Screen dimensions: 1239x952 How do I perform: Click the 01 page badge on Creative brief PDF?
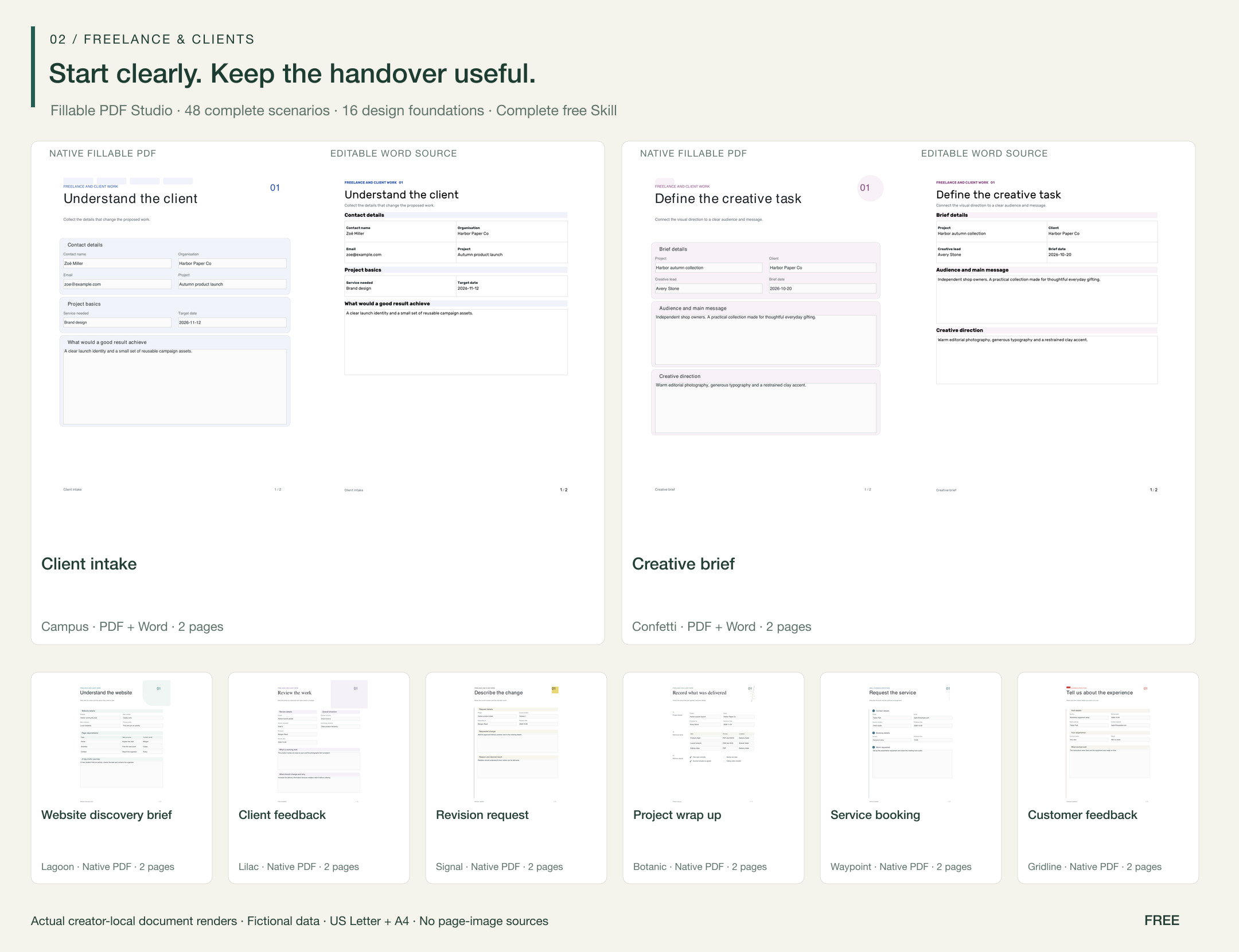[x=870, y=188]
